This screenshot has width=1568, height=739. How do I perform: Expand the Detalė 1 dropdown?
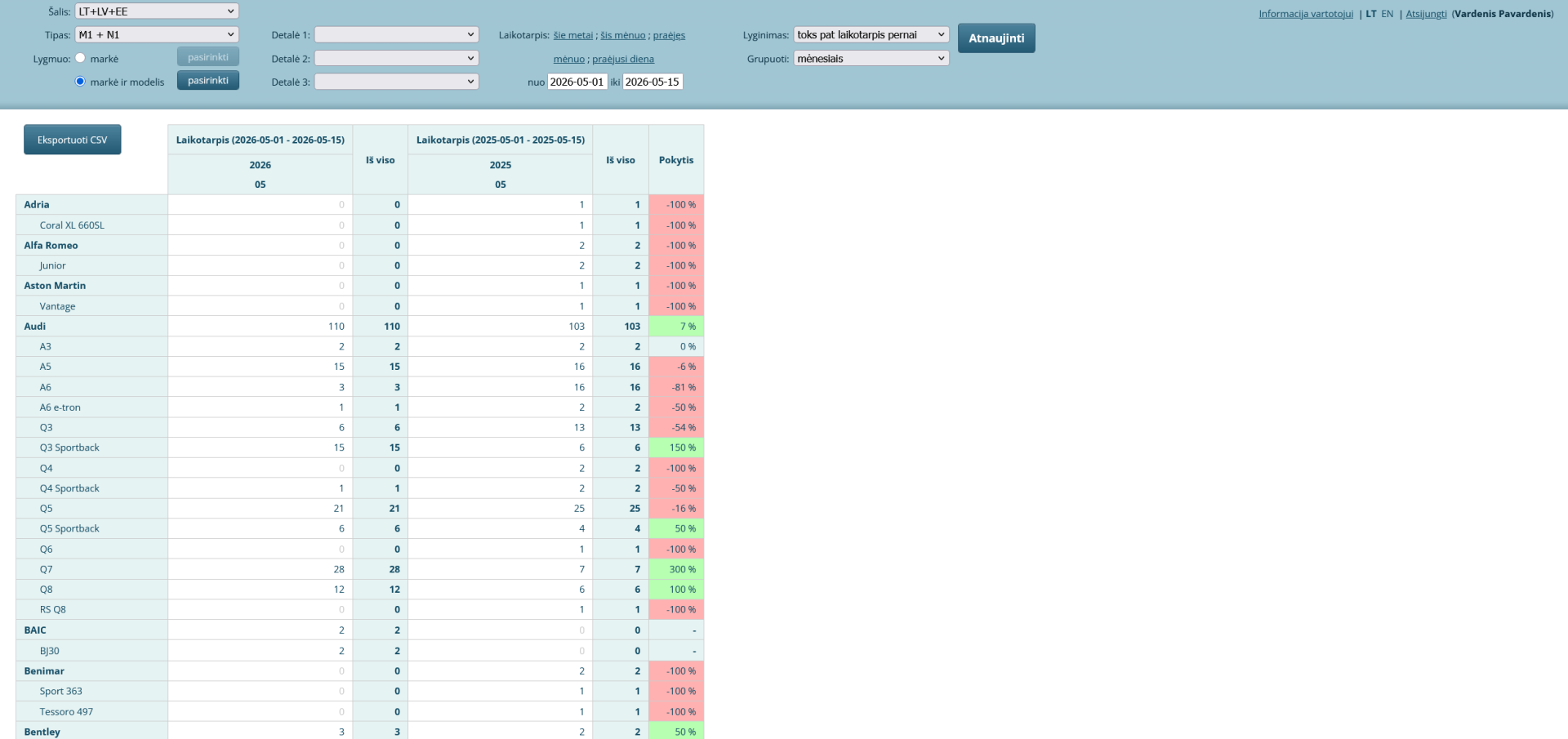(x=396, y=34)
